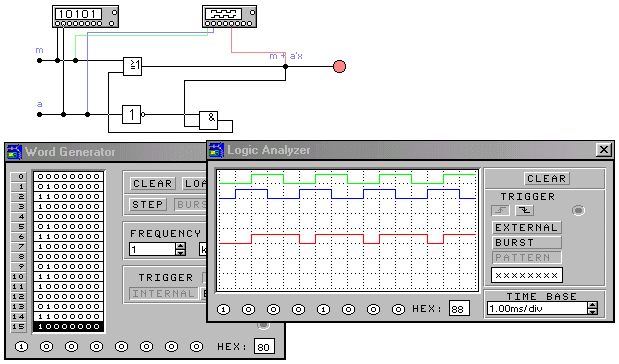Click the red output probe indicator

pyautogui.click(x=340, y=66)
